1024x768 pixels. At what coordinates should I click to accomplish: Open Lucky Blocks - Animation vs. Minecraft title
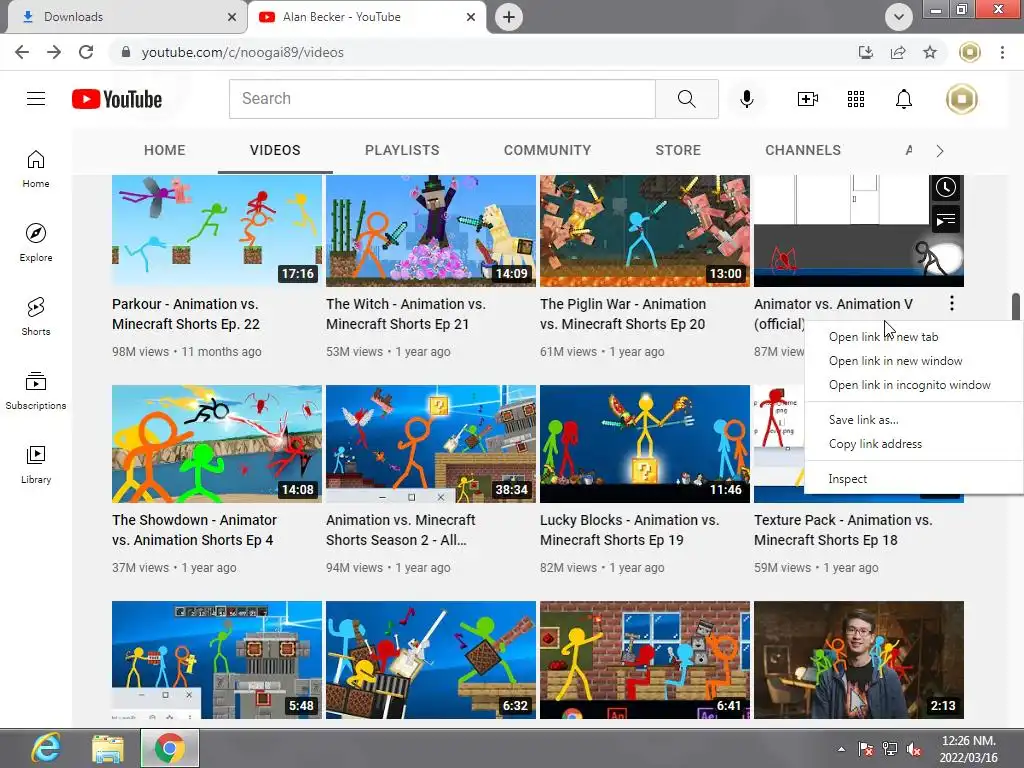click(630, 530)
